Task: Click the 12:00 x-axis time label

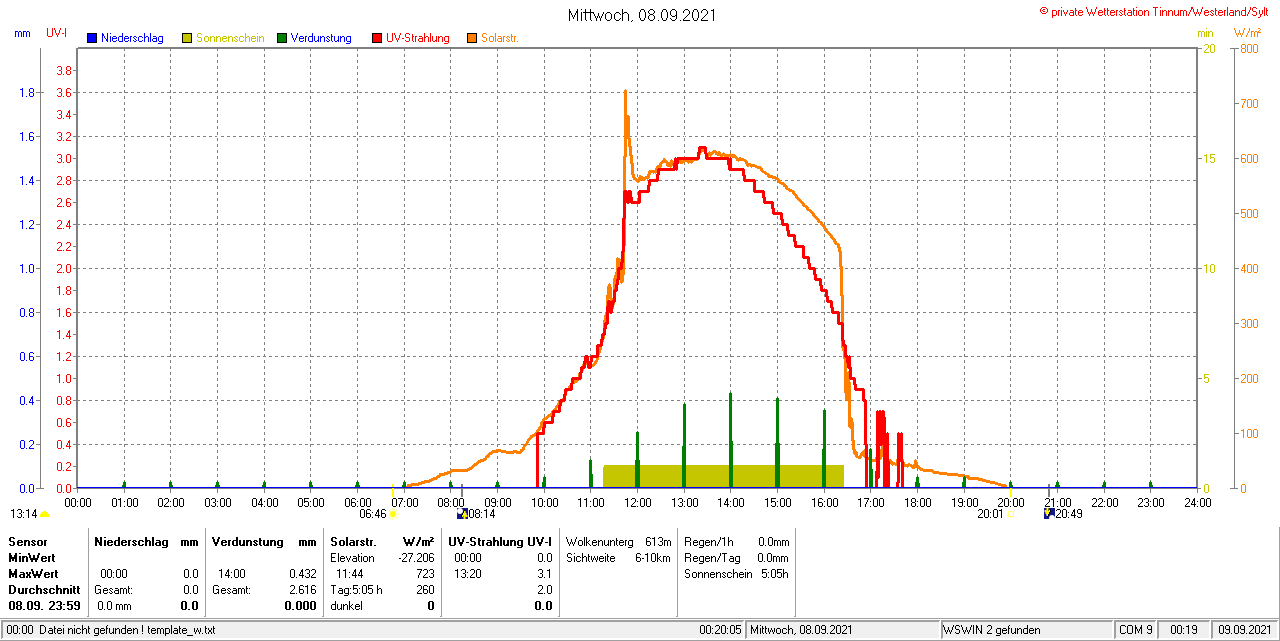Action: pyautogui.click(x=638, y=502)
